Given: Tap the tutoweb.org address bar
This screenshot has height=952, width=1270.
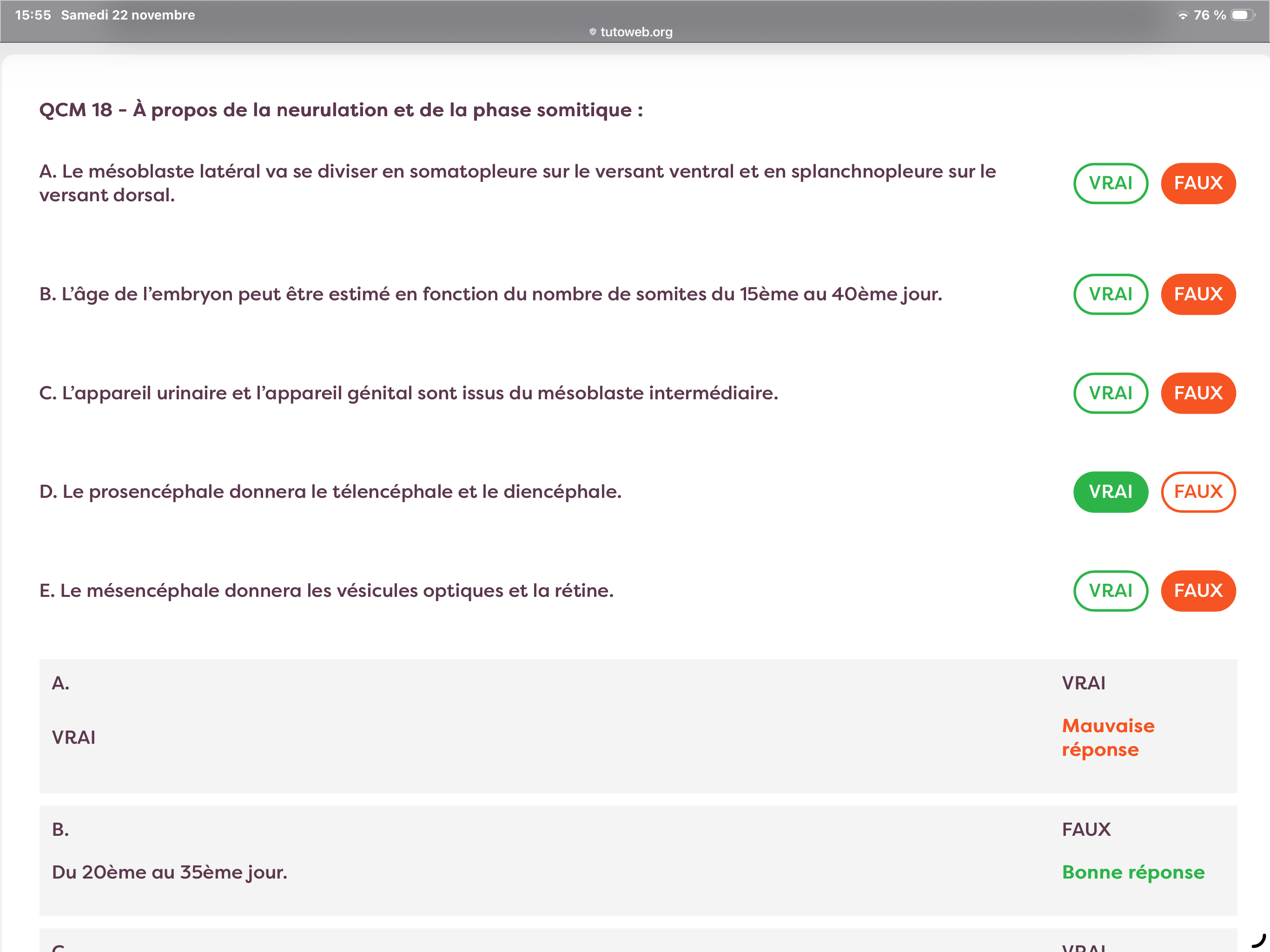Looking at the screenshot, I should point(635,32).
